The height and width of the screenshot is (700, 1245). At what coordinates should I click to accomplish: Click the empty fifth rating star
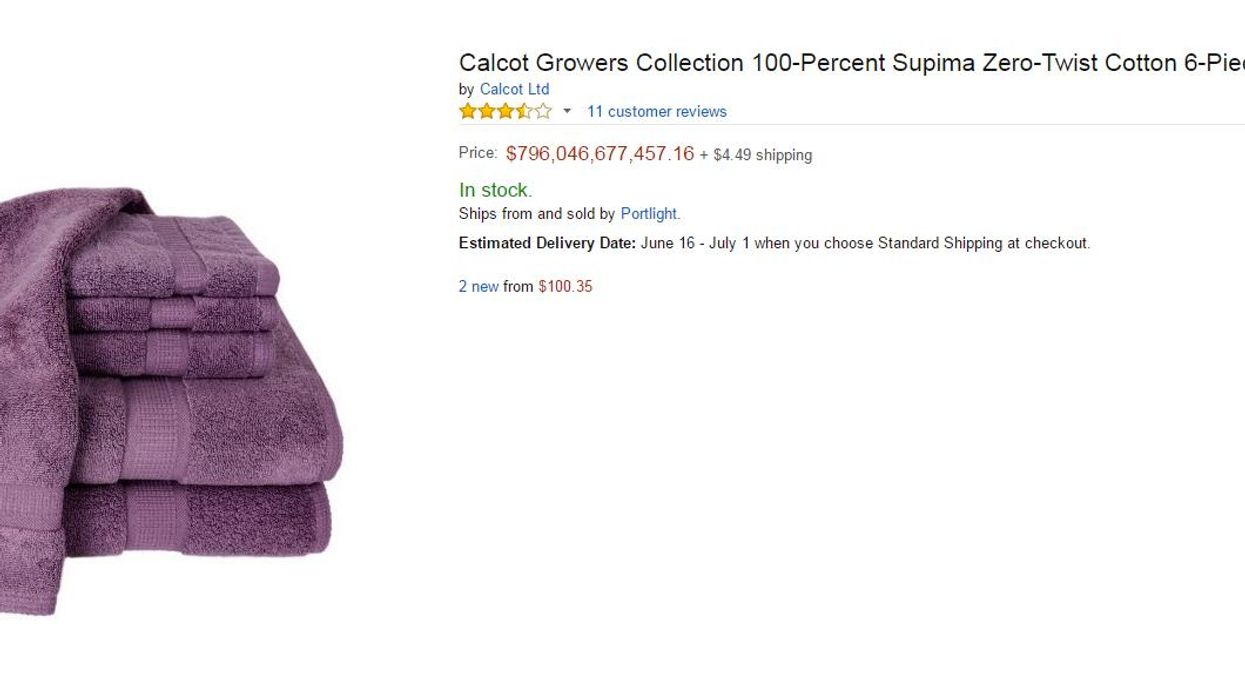pos(542,111)
